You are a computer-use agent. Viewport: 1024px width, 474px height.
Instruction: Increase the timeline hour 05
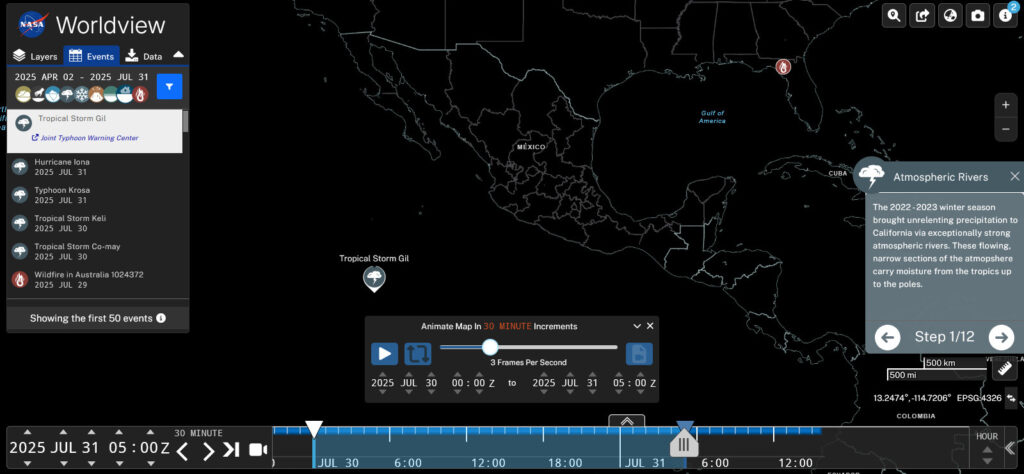pos(120,432)
